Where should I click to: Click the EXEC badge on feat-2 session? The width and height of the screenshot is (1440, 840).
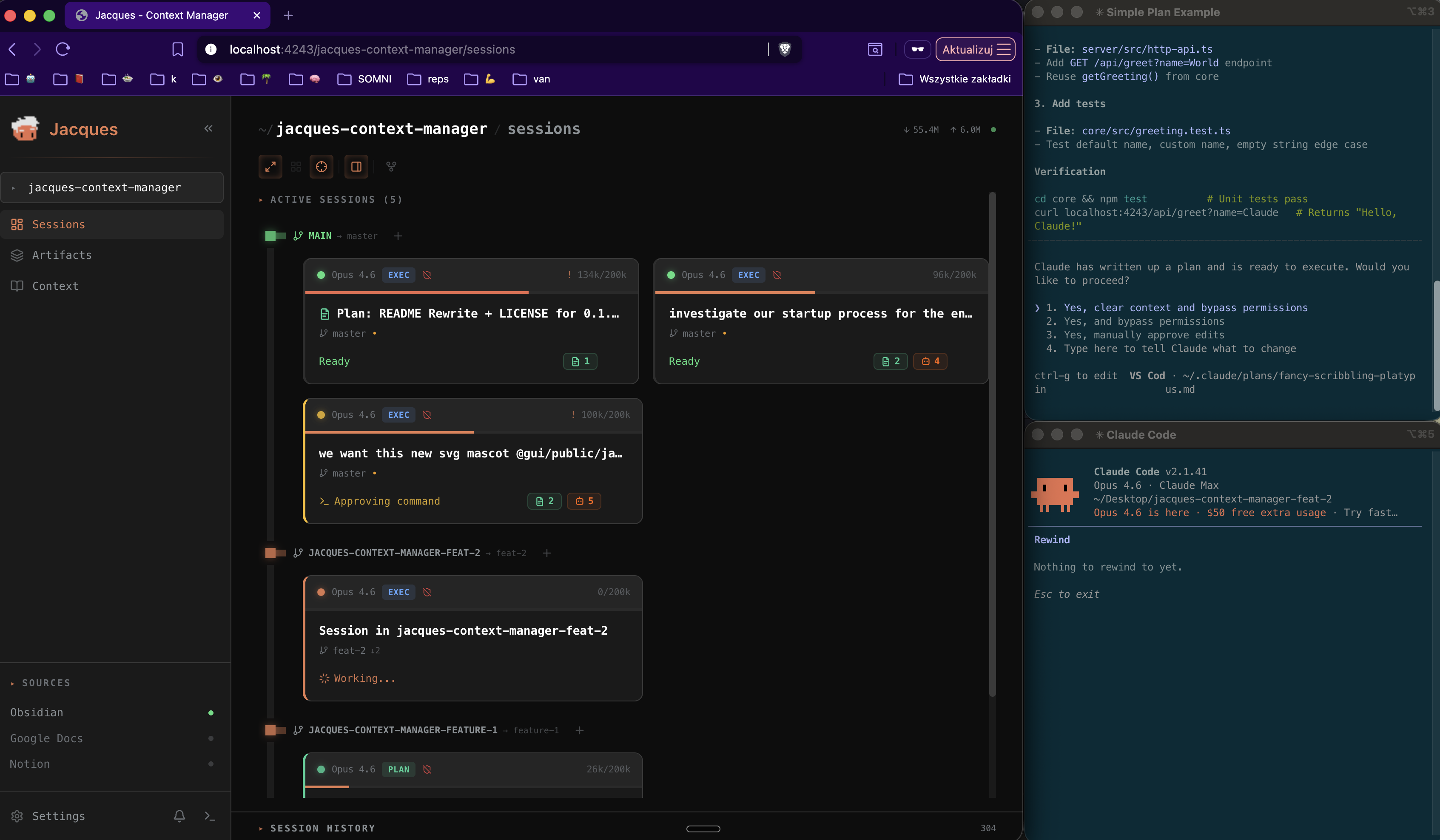398,592
